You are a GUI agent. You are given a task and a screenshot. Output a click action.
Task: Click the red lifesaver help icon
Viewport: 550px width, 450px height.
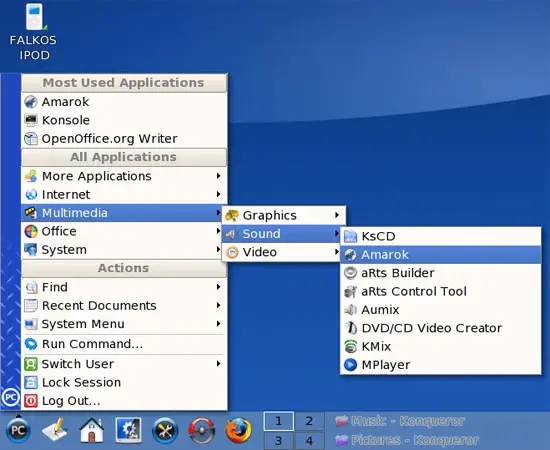tap(202, 430)
